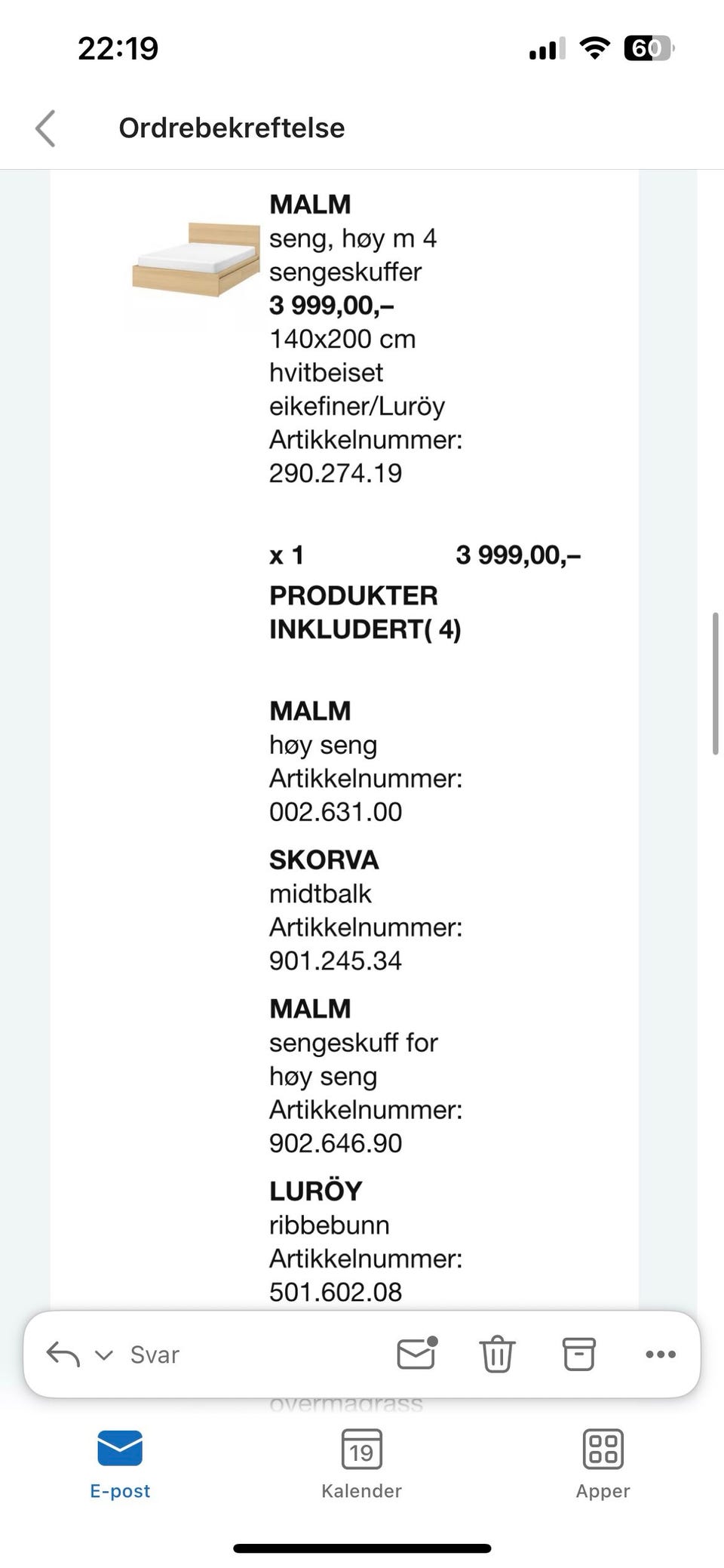Tap MALM høy seng article 002.631.00

tap(336, 812)
